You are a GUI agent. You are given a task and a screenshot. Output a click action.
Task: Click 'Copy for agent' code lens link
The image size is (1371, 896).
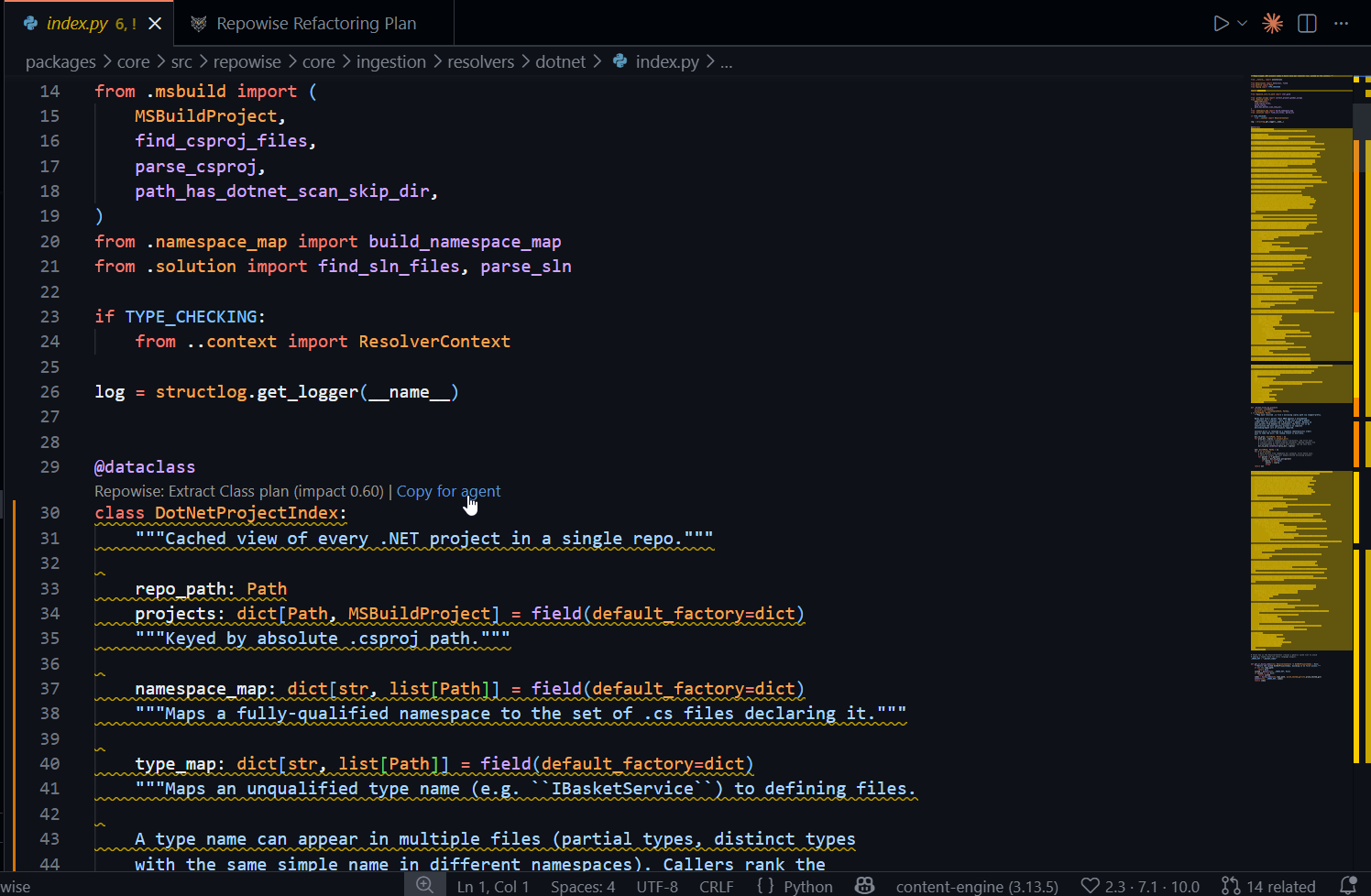click(x=448, y=491)
